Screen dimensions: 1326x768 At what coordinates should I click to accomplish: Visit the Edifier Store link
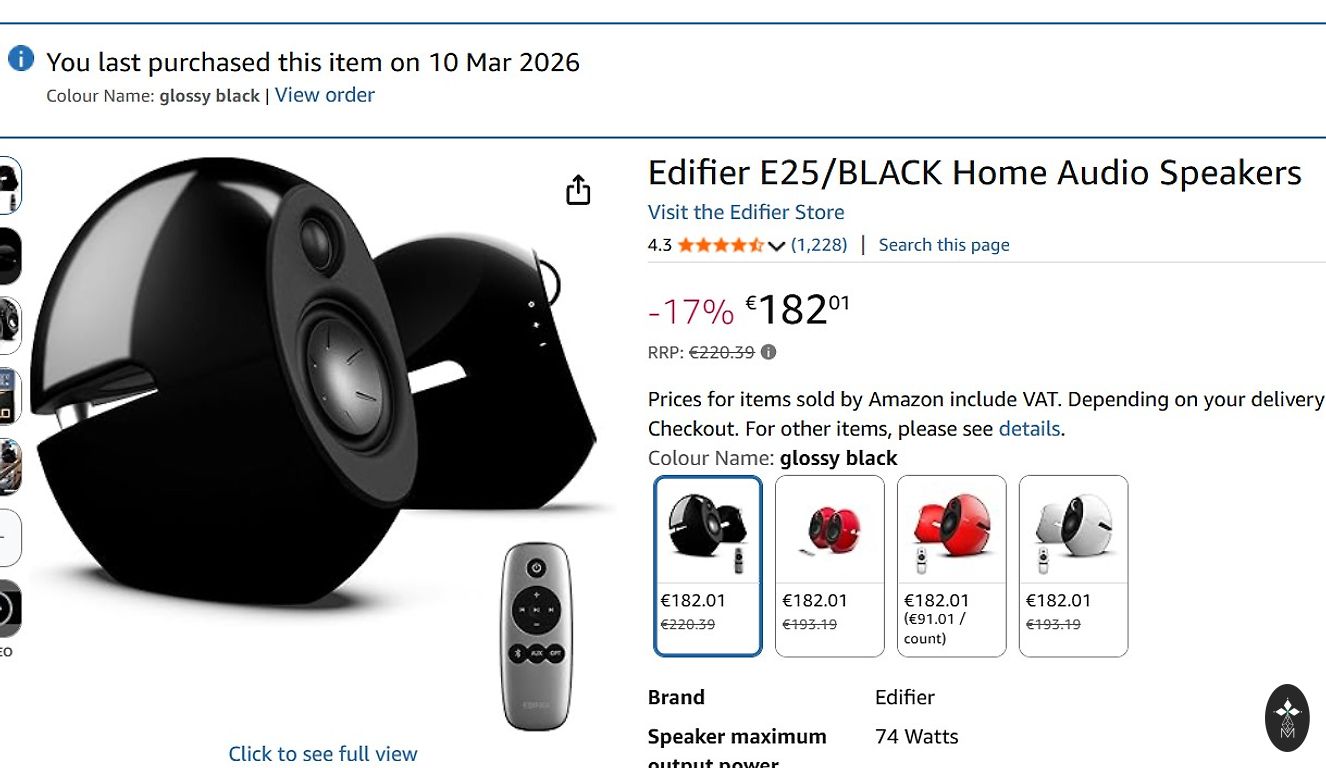pyautogui.click(x=746, y=212)
